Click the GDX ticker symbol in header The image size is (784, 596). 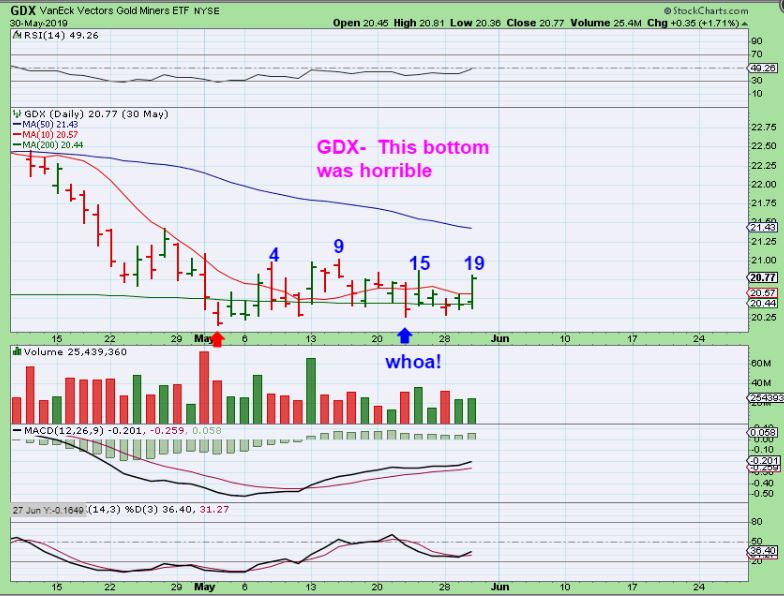click(23, 10)
